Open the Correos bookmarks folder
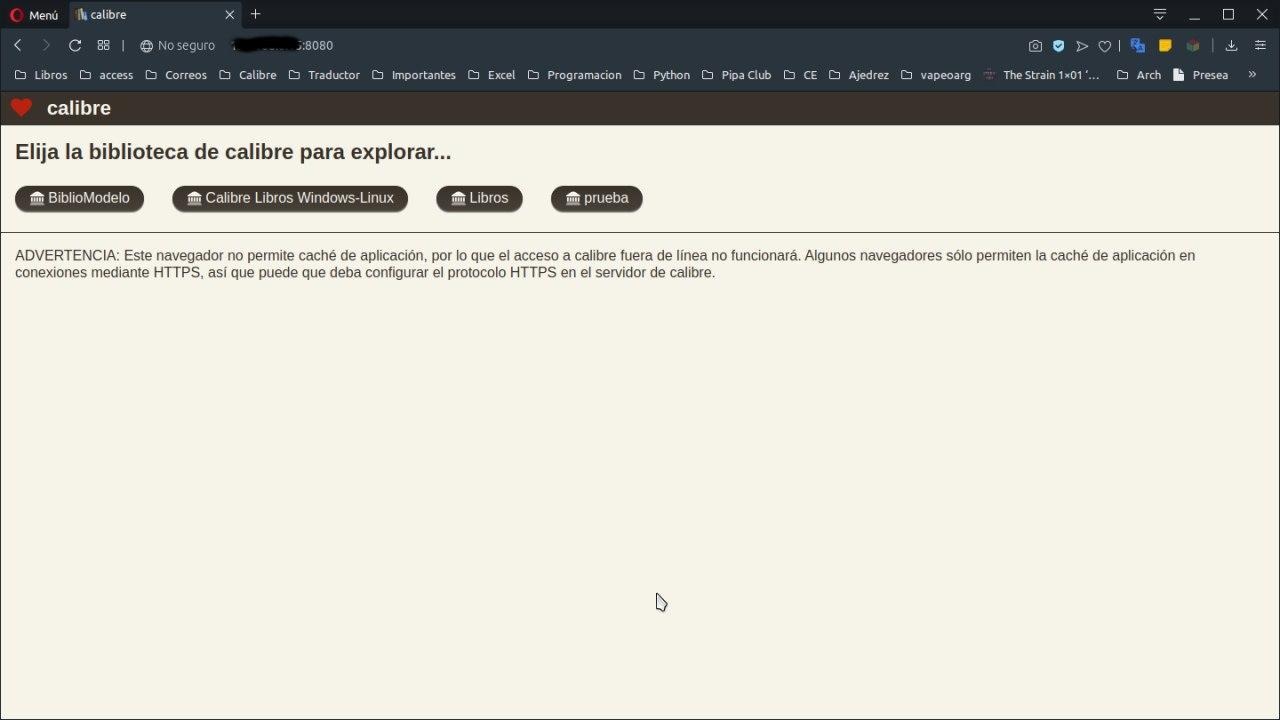This screenshot has height=720, width=1280. click(x=176, y=75)
